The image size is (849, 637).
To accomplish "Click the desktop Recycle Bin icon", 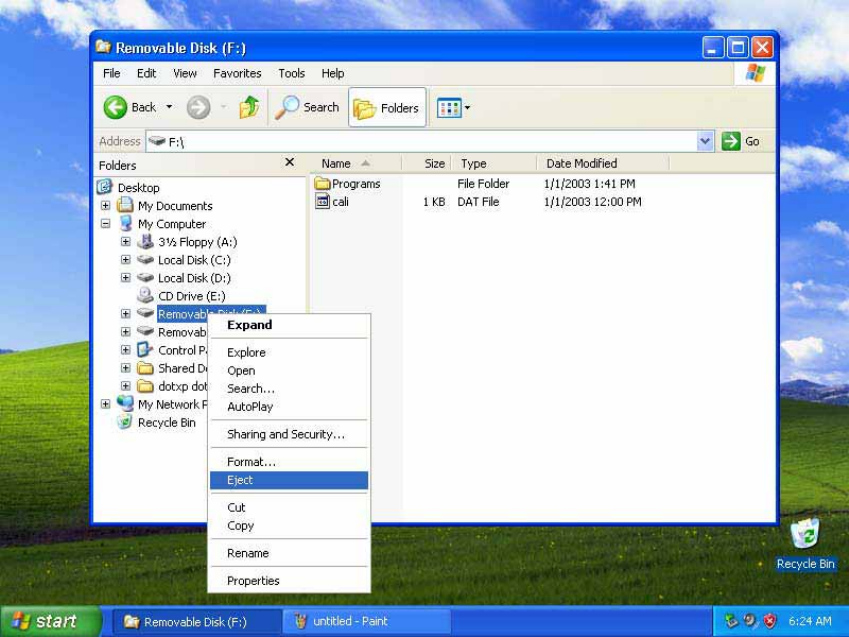I will click(x=805, y=534).
